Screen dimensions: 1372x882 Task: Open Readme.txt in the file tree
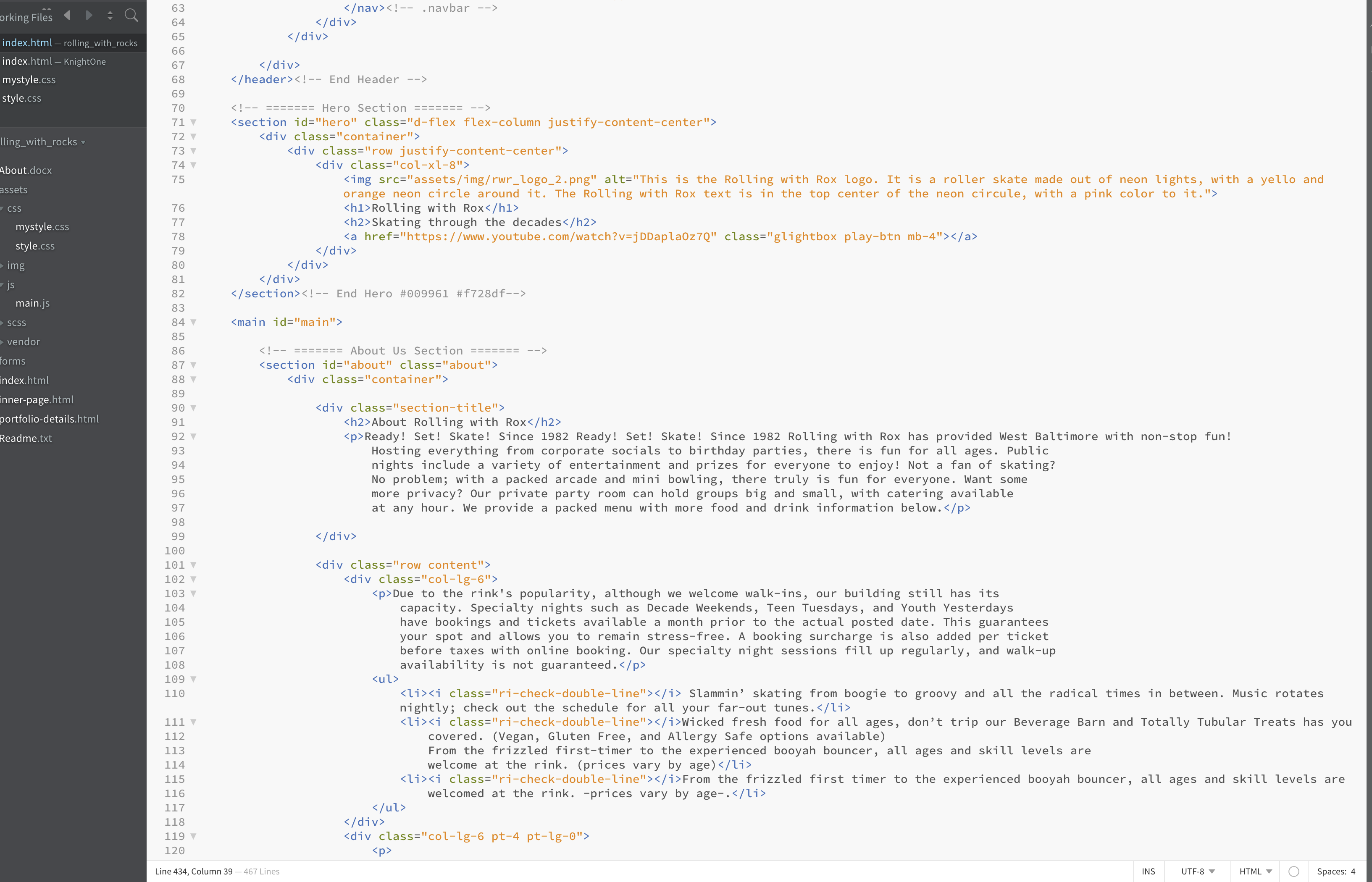[26, 438]
